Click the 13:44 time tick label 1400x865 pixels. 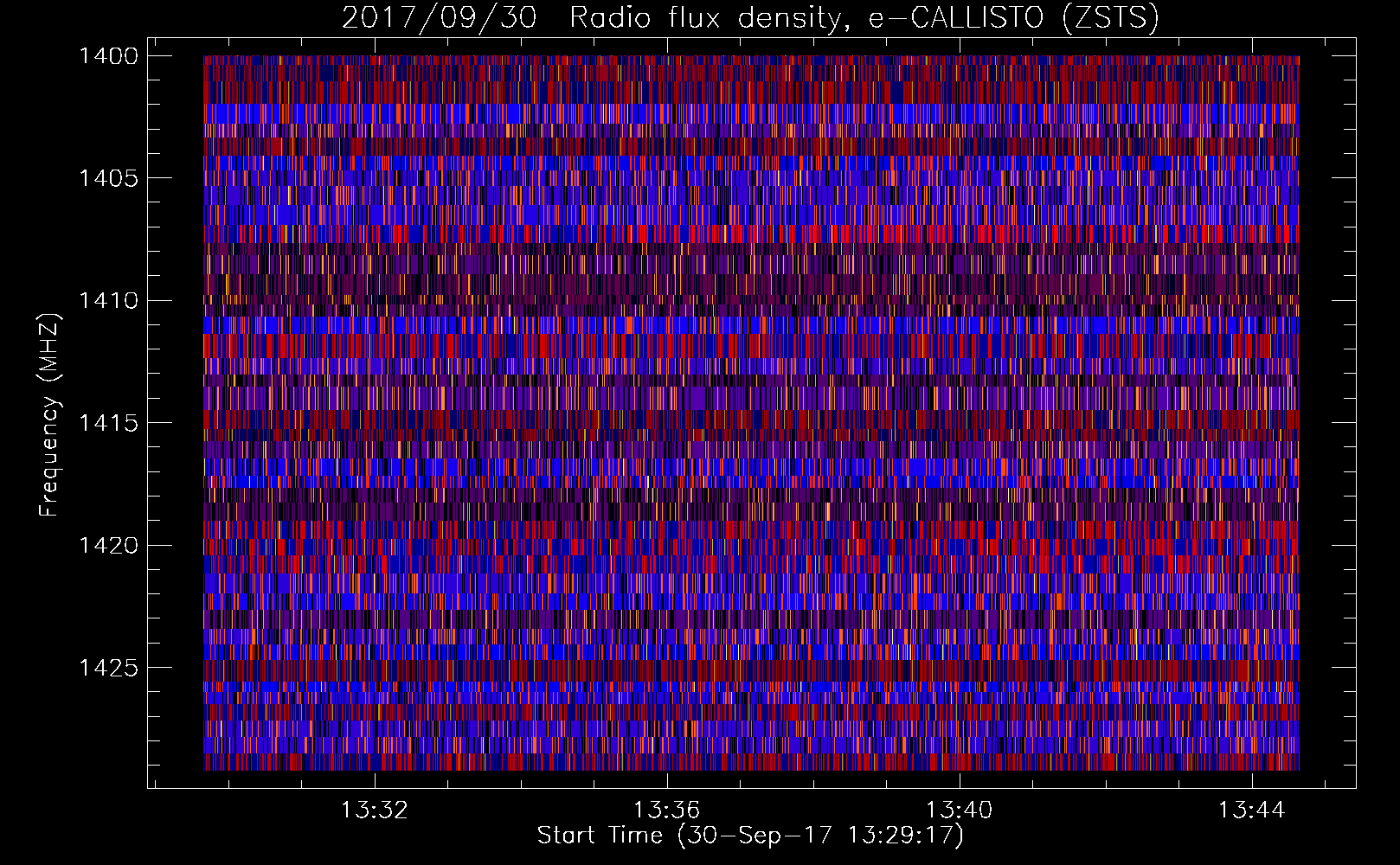[1252, 811]
